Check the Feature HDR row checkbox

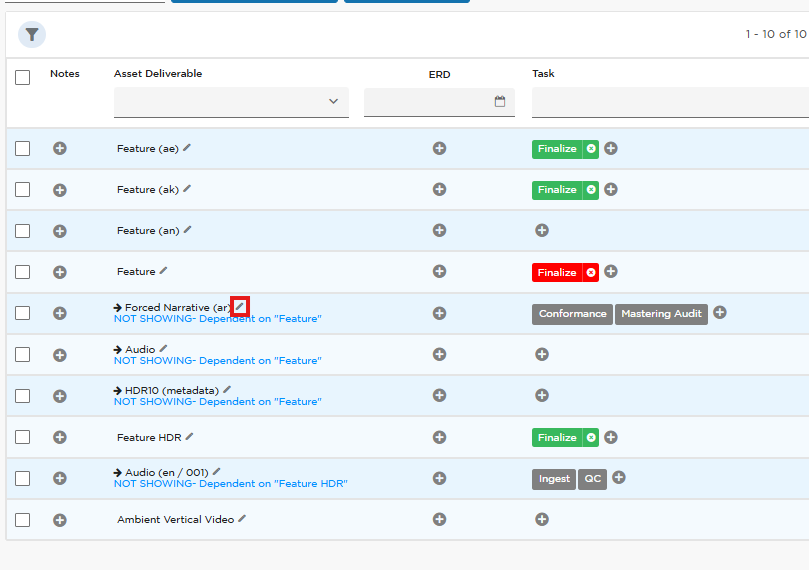click(x=22, y=437)
